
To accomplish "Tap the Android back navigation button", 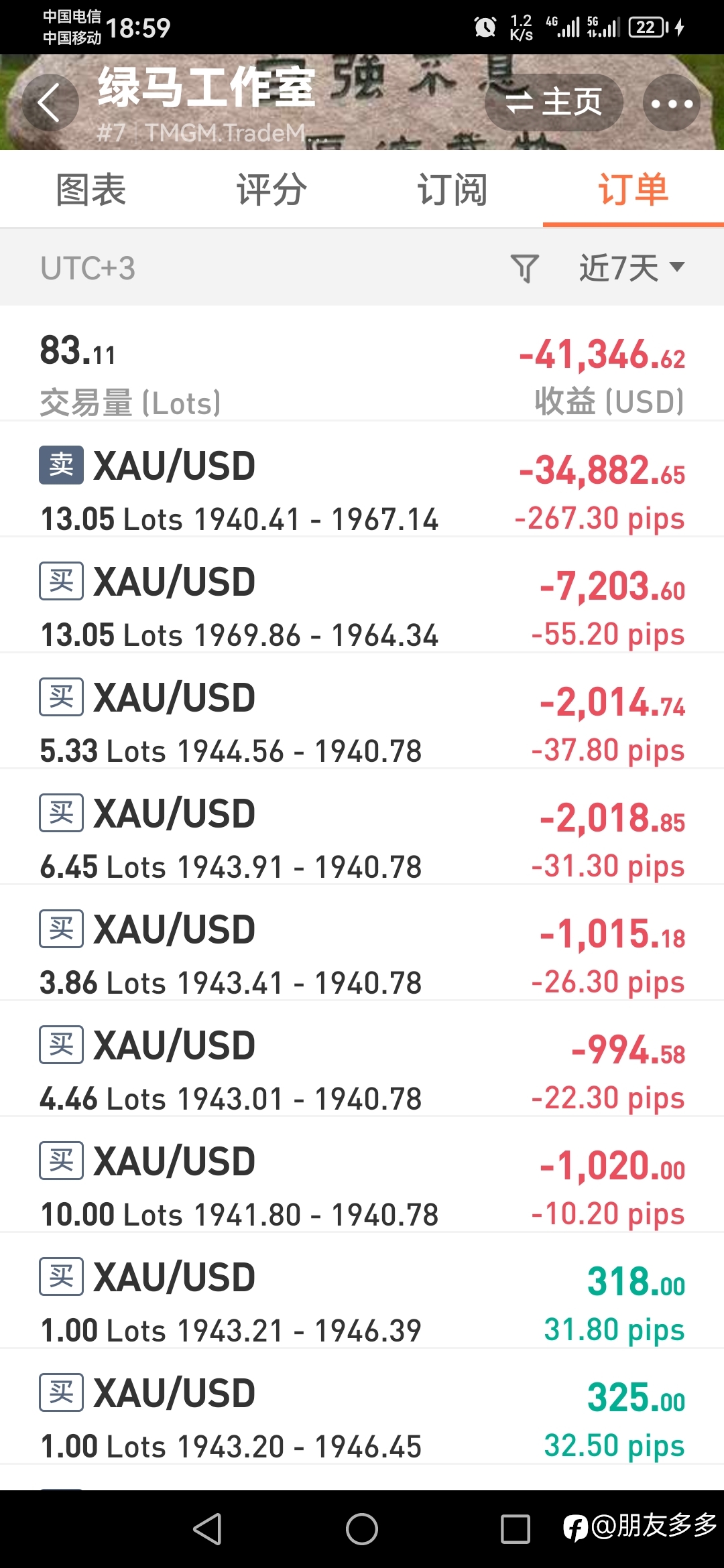I will 208,1529.
